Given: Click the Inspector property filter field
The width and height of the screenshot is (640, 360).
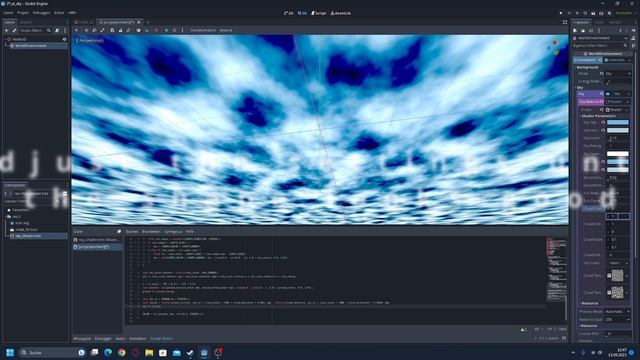Looking at the screenshot, I should click(599, 46).
